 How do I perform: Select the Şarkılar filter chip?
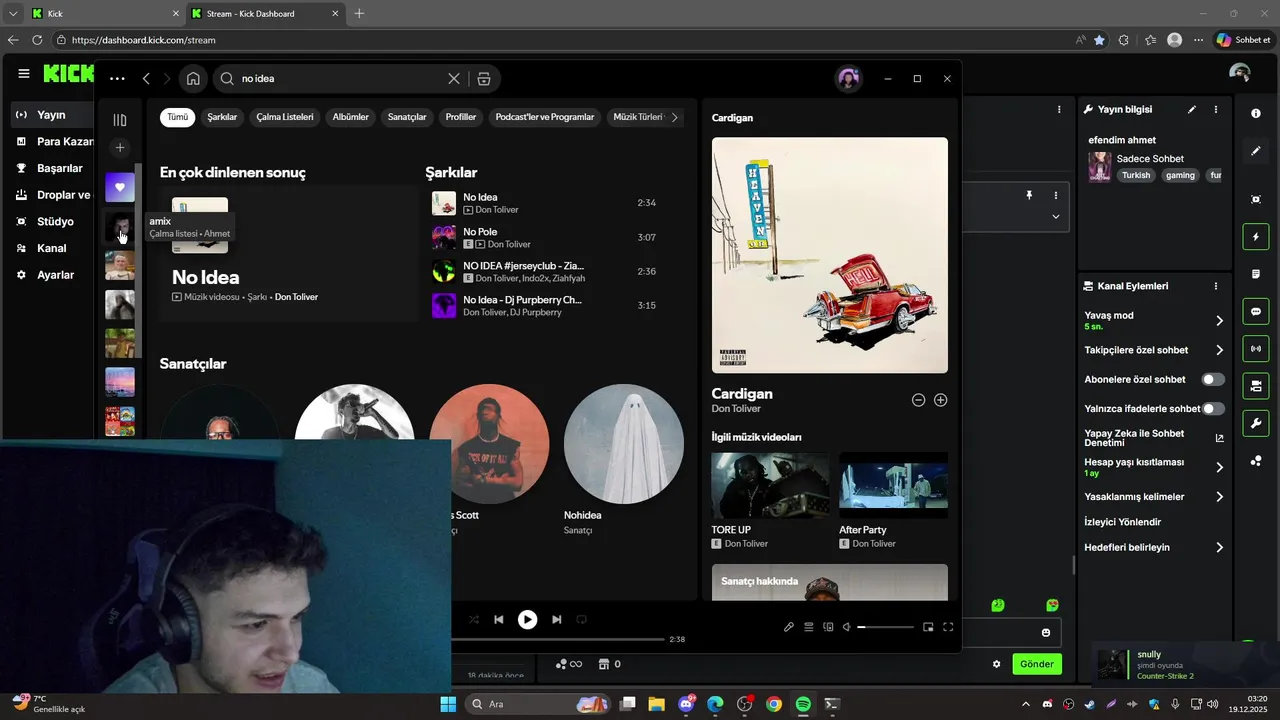pyautogui.click(x=222, y=117)
